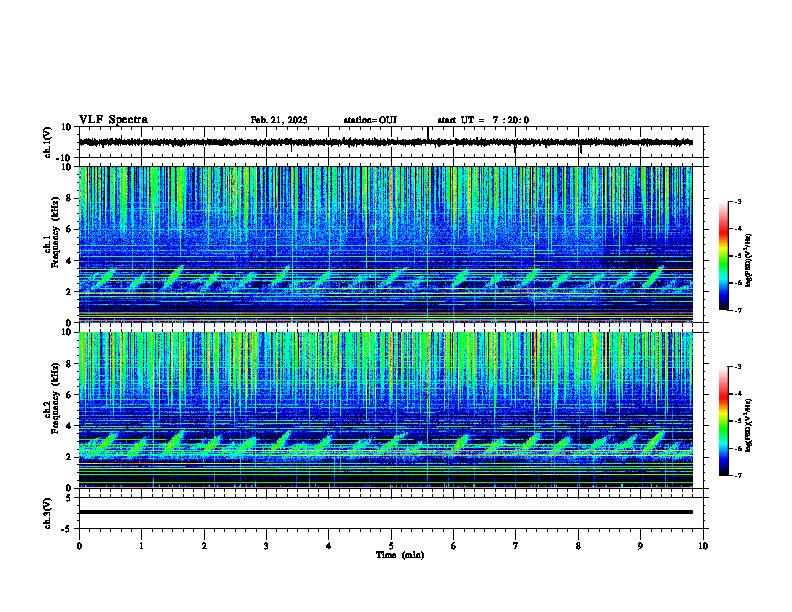Click time axis tick label '3'
792x612 pixels.
(x=266, y=546)
